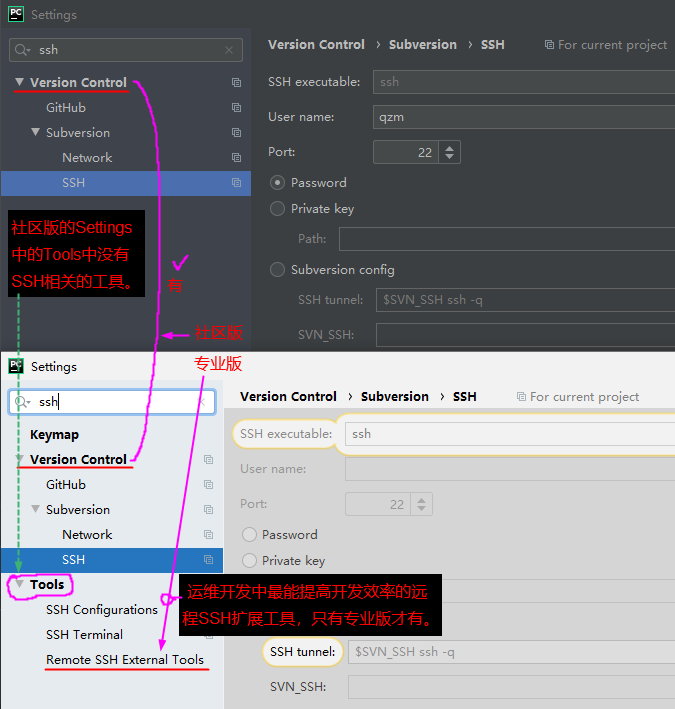Select SSH item in dark settings tree
Image resolution: width=675 pixels, height=709 pixels.
(x=126, y=183)
